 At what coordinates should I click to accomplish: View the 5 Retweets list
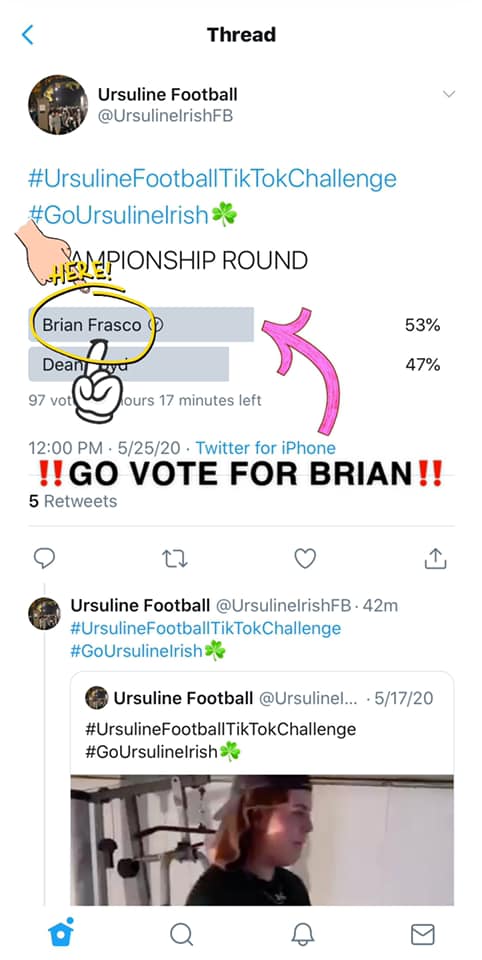(x=73, y=501)
